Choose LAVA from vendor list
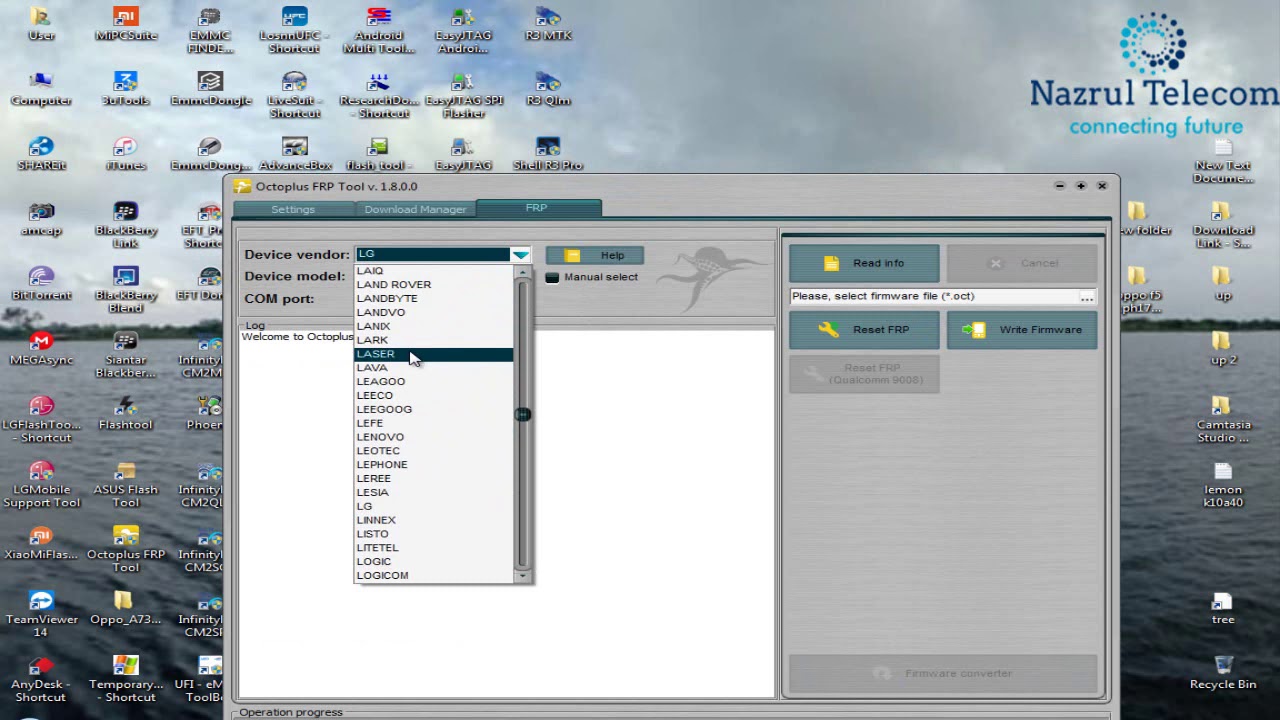The width and height of the screenshot is (1280, 720). click(x=434, y=368)
